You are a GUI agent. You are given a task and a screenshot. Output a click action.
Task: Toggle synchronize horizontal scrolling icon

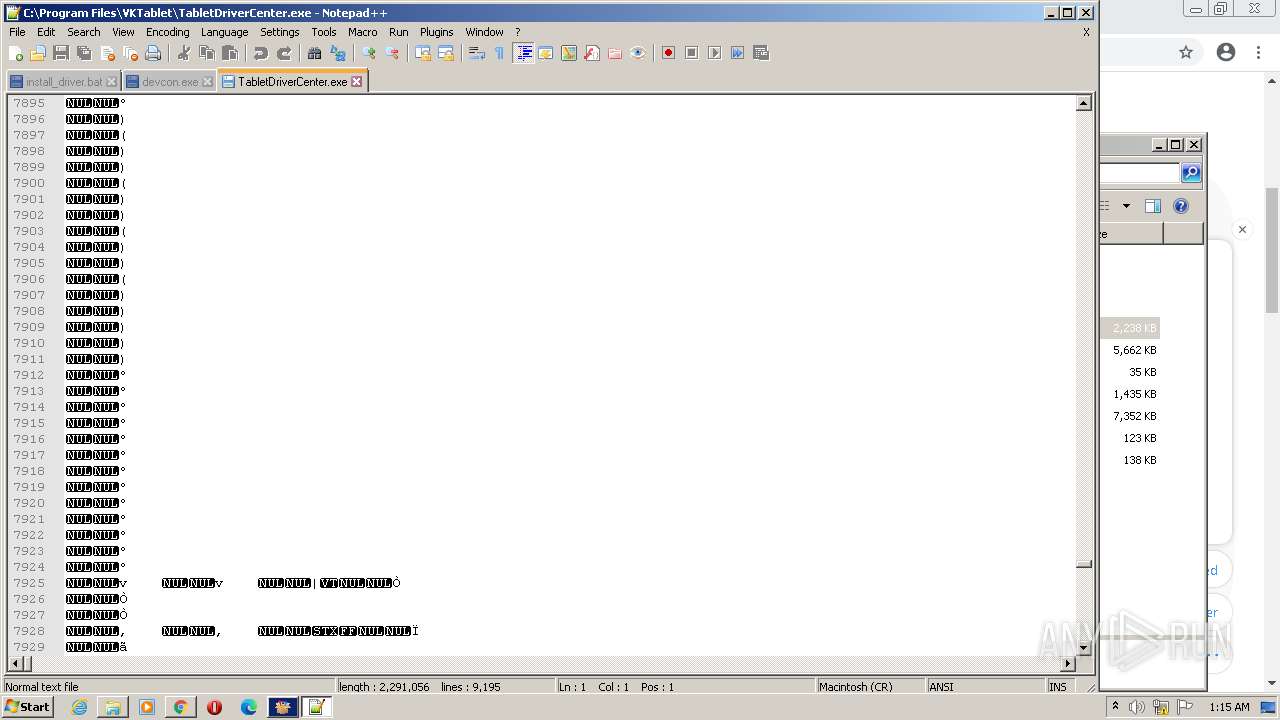point(446,53)
